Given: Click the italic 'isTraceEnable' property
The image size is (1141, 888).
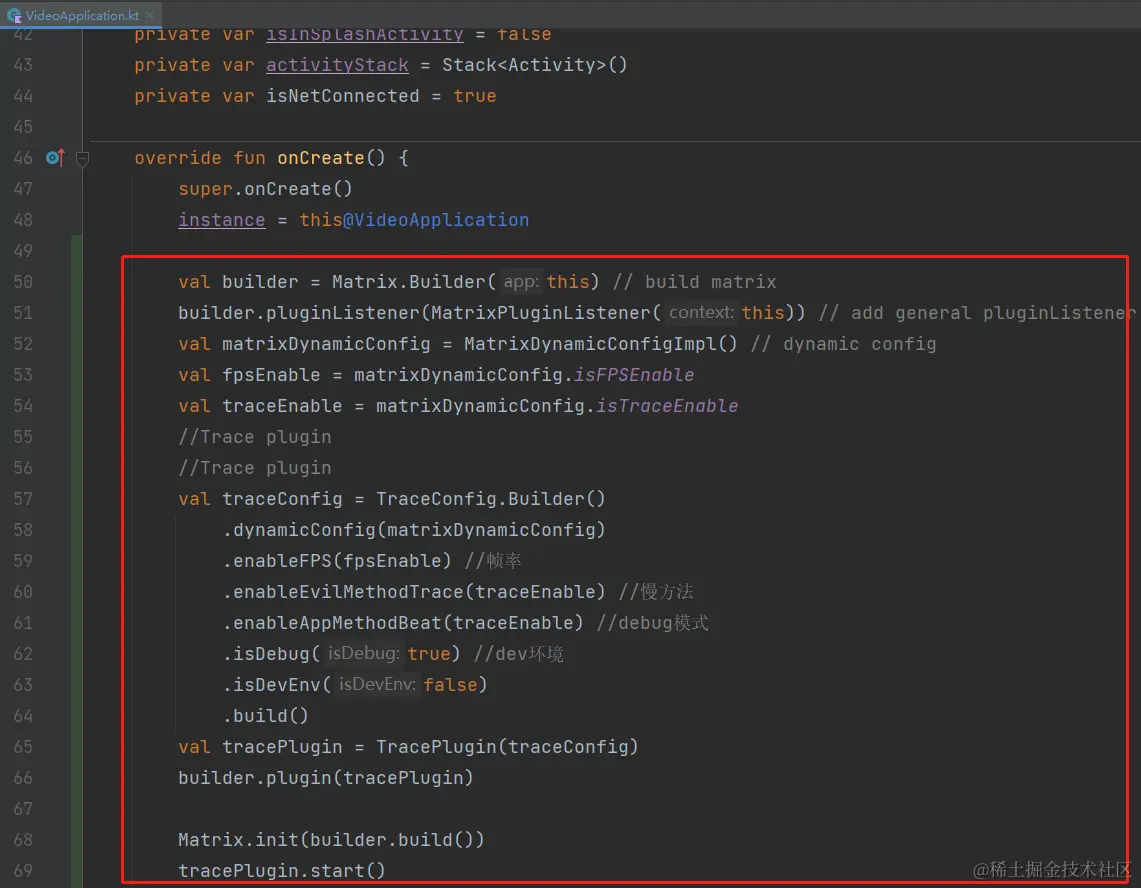Looking at the screenshot, I should coord(667,406).
